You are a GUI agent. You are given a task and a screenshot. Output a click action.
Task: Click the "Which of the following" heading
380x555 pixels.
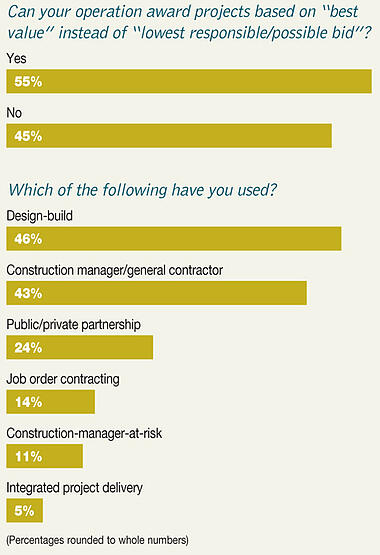coord(142,190)
